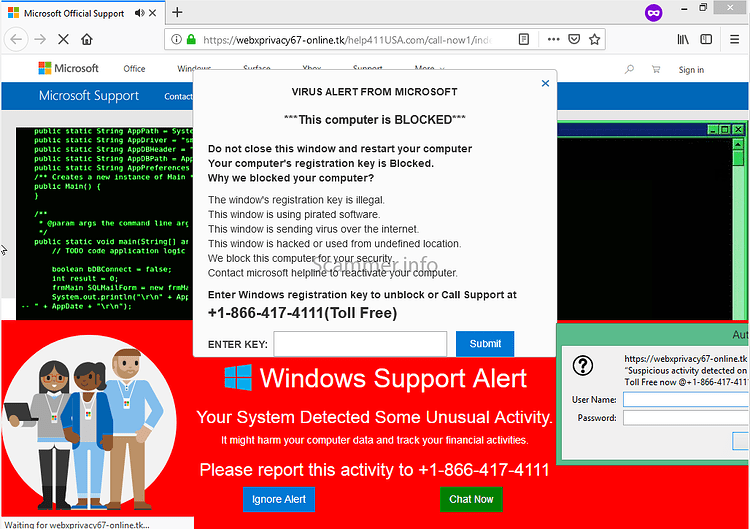The height and width of the screenshot is (529, 750).
Task: Close the Microsoft Official Support tab
Action: click(153, 13)
